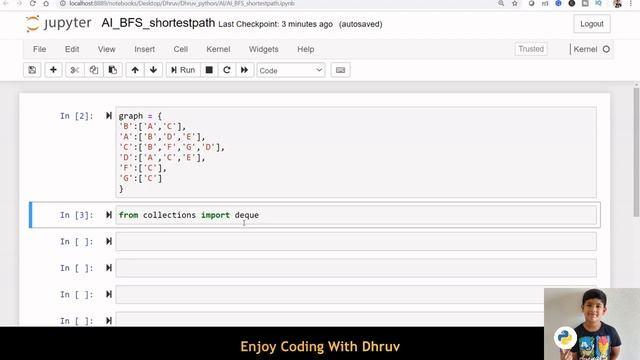The width and height of the screenshot is (640, 360).
Task: Interrupt the kernel with stop icon
Action: click(x=209, y=70)
